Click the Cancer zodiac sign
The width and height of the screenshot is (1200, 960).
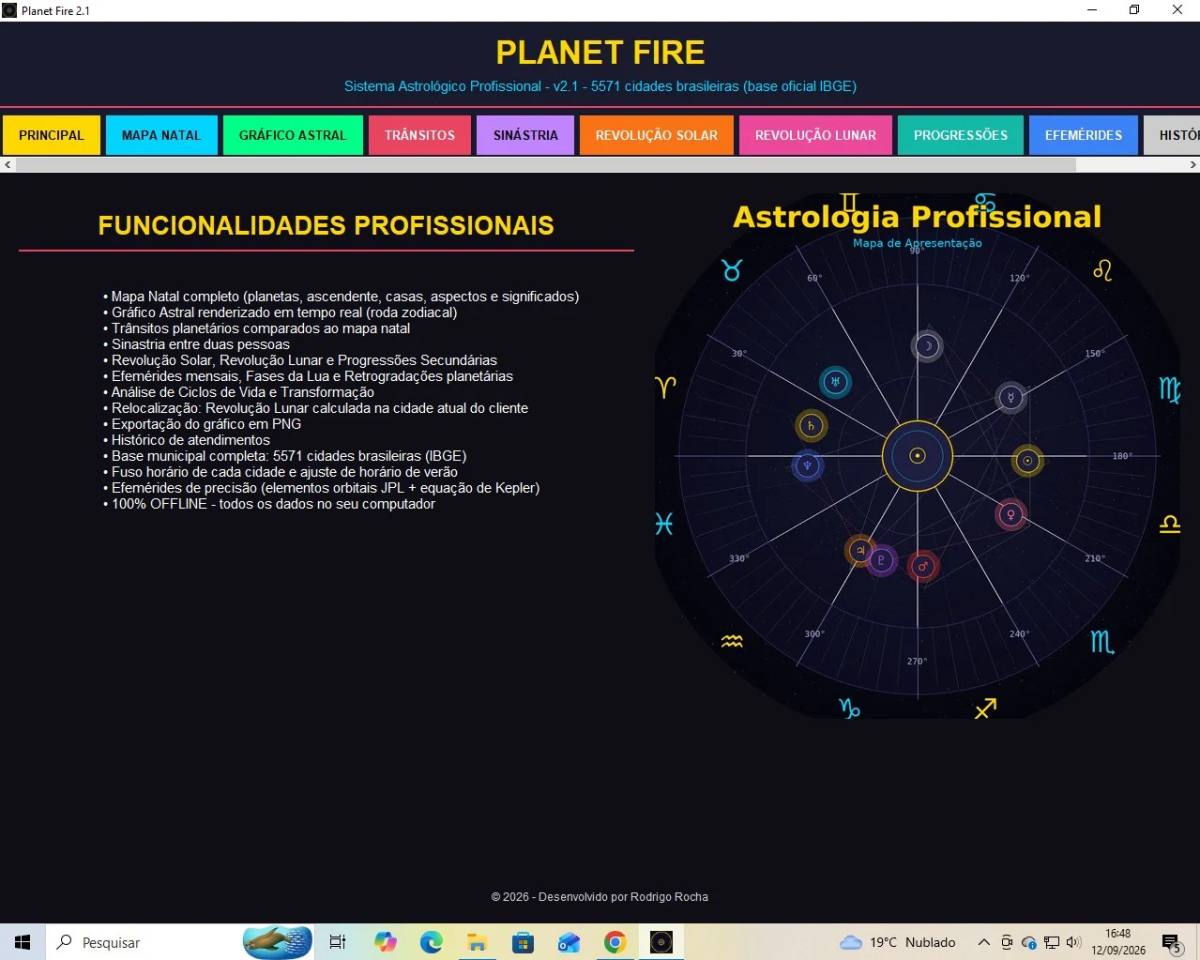[985, 202]
